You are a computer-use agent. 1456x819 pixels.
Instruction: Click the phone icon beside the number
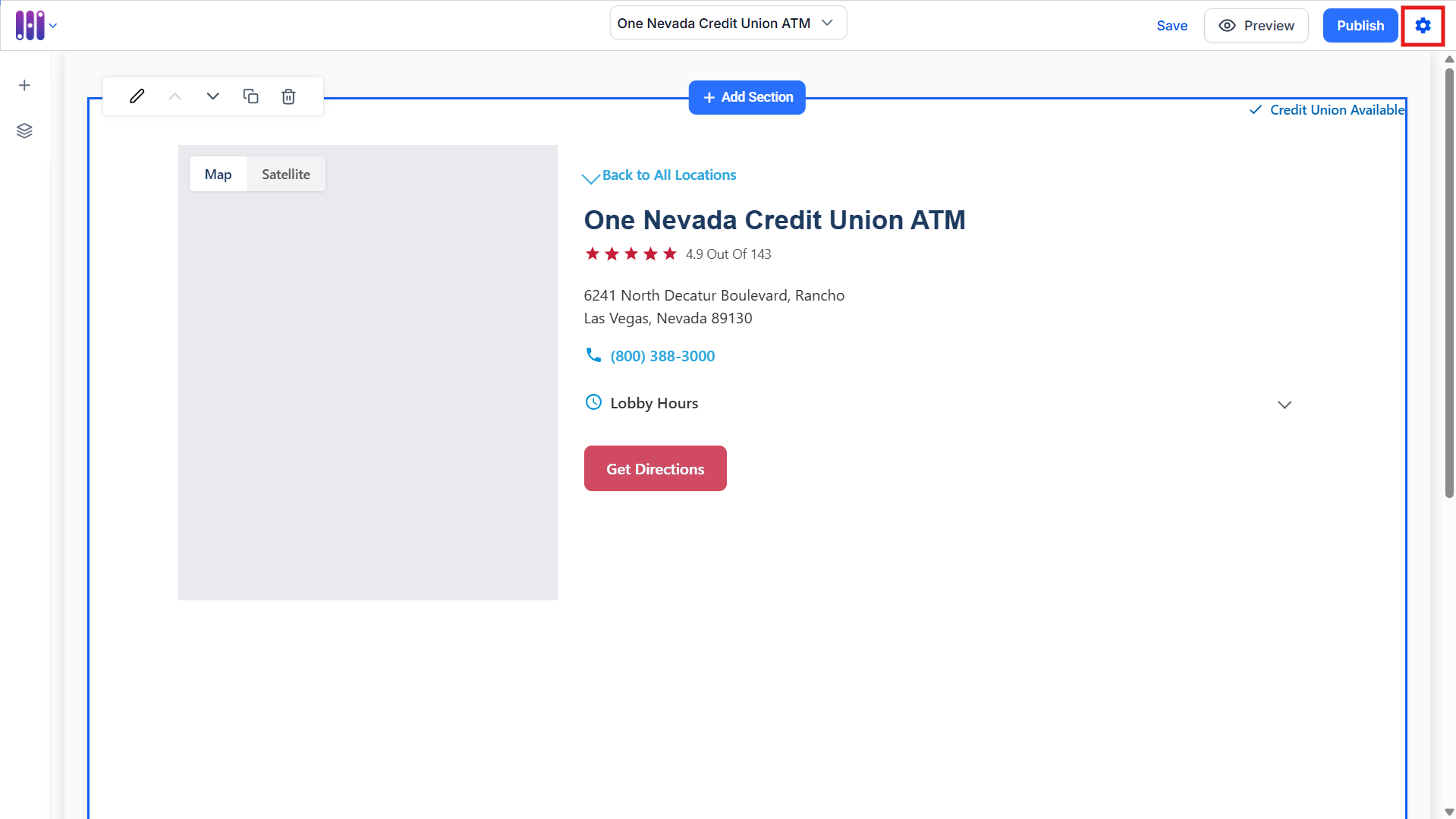pos(593,355)
